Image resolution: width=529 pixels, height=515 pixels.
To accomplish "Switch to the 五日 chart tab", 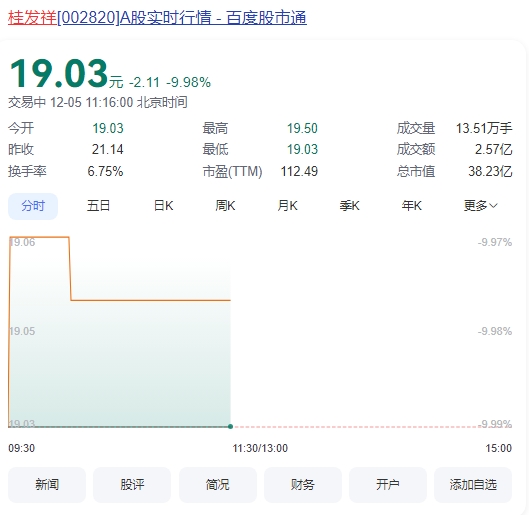I will point(98,206).
